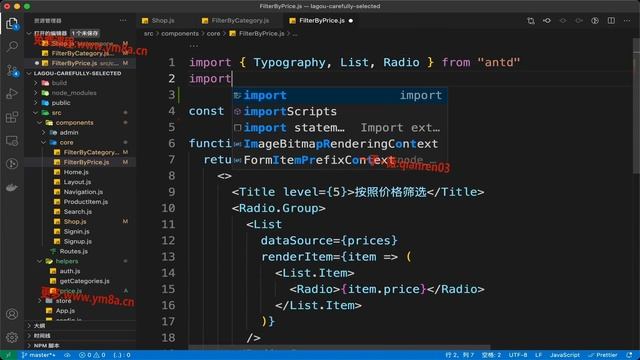
Task: Open the Search view magnifier icon
Action: pyautogui.click(x=12, y=47)
